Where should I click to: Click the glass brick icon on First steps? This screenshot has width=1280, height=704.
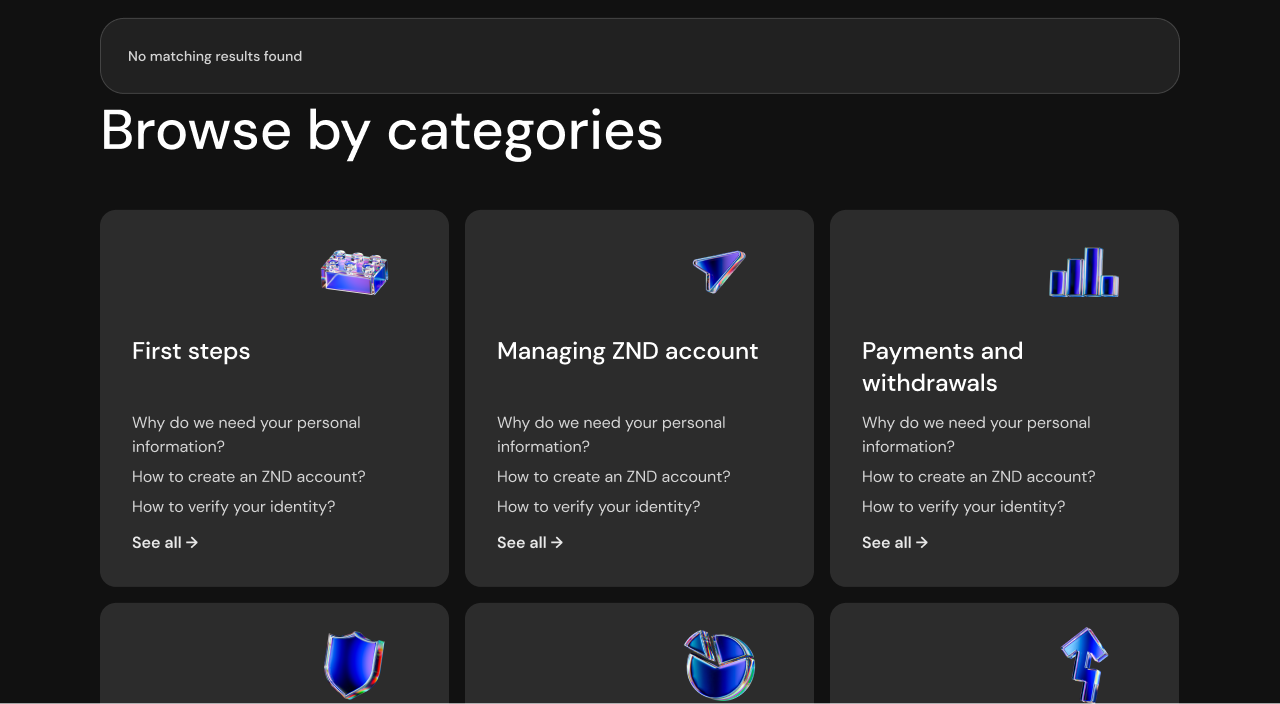tap(354, 273)
